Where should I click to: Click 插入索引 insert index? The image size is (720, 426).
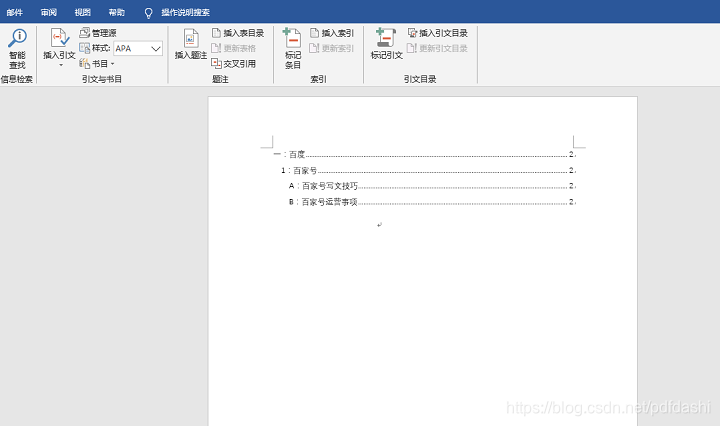click(332, 33)
